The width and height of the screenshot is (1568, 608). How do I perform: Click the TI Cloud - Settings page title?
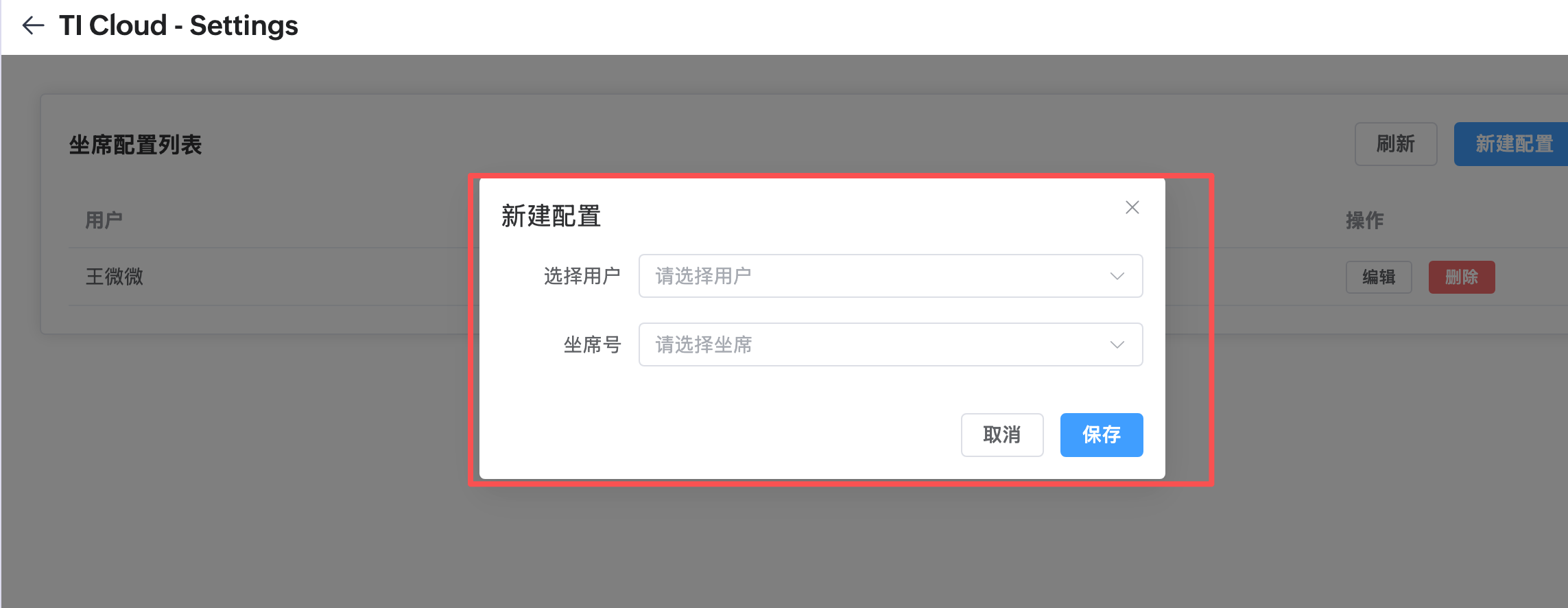coord(178,26)
